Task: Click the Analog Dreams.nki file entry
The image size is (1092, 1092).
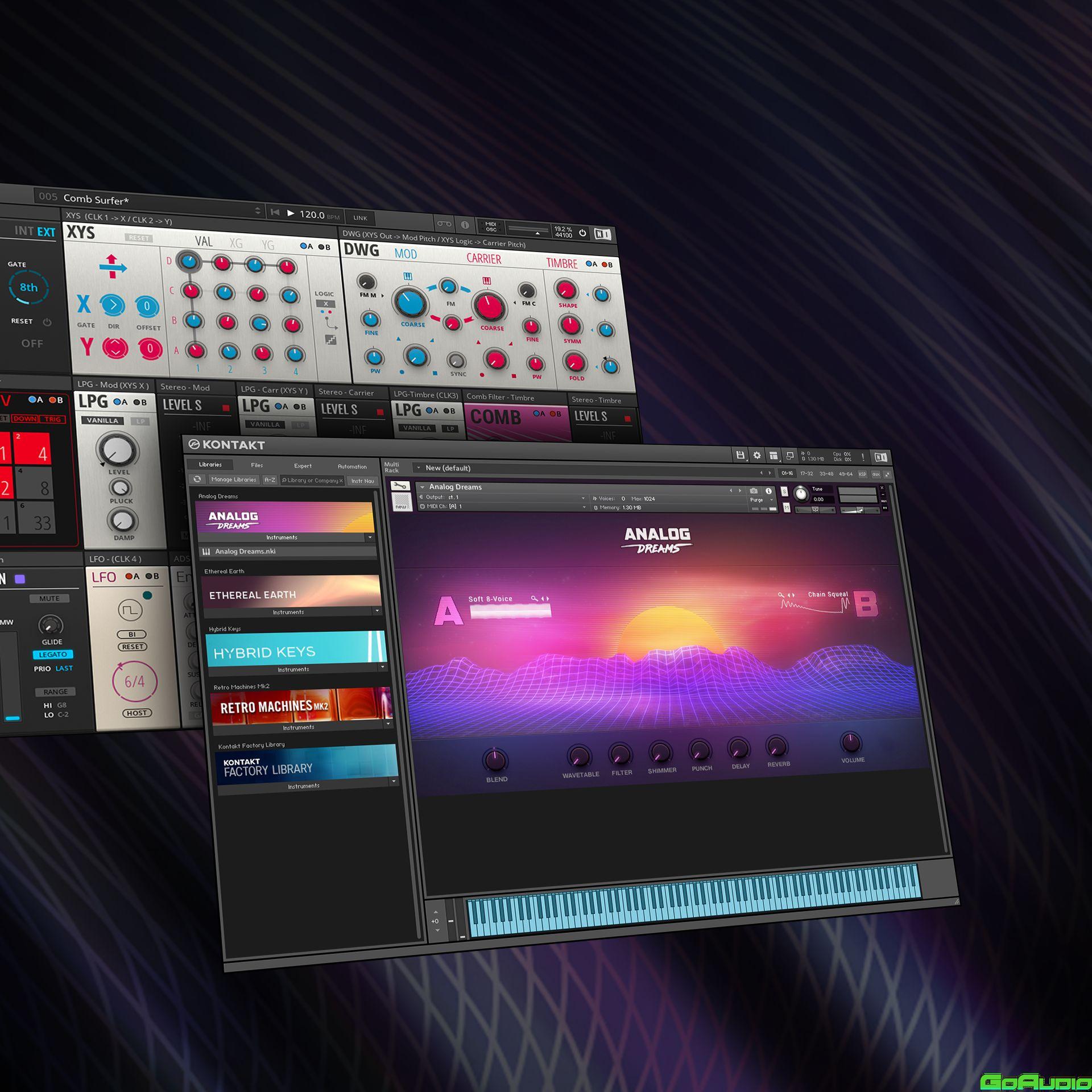Action: [288, 551]
